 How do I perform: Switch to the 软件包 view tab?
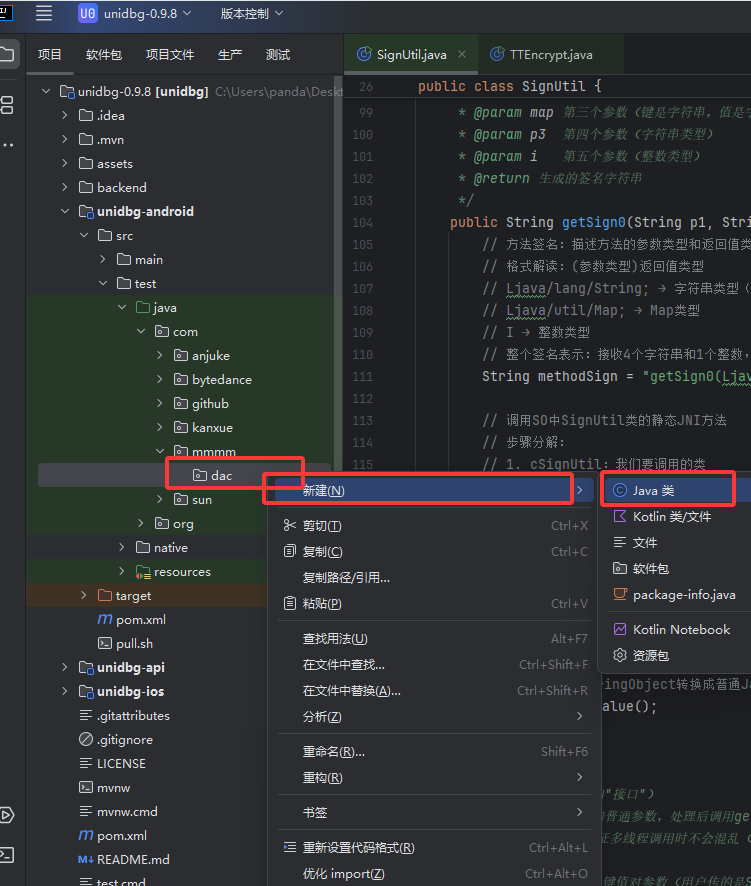click(x=103, y=55)
